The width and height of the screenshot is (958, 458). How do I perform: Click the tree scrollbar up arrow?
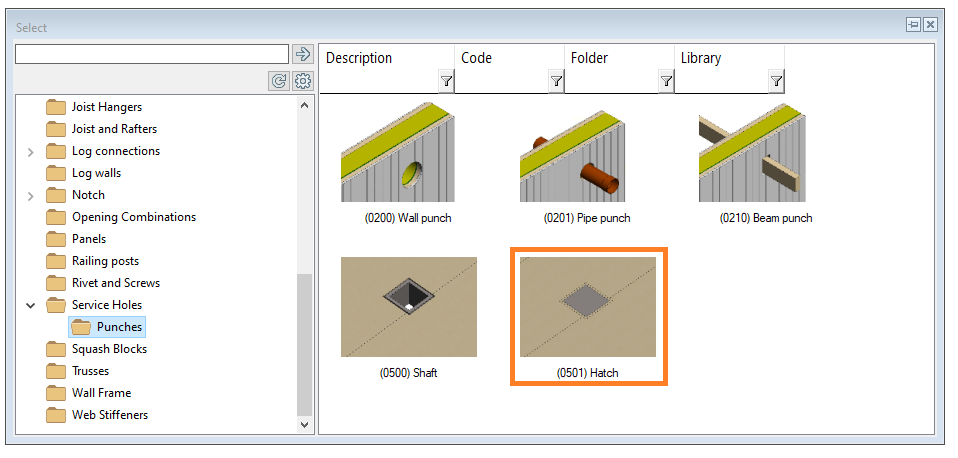tap(305, 105)
